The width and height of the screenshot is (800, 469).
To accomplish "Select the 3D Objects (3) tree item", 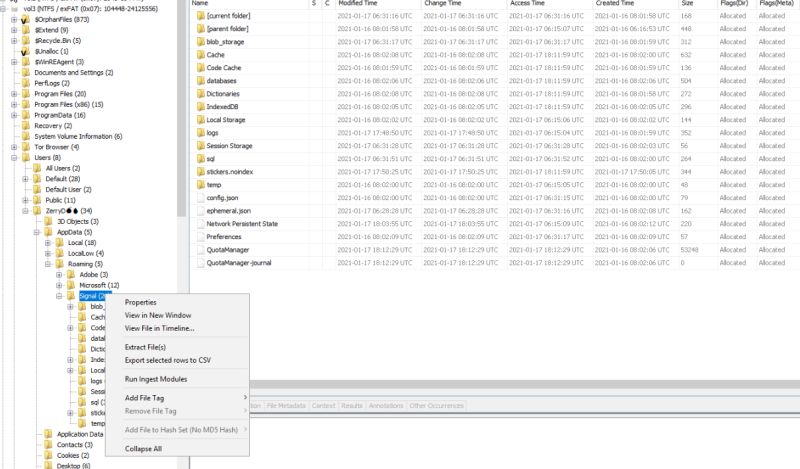I will (x=78, y=221).
